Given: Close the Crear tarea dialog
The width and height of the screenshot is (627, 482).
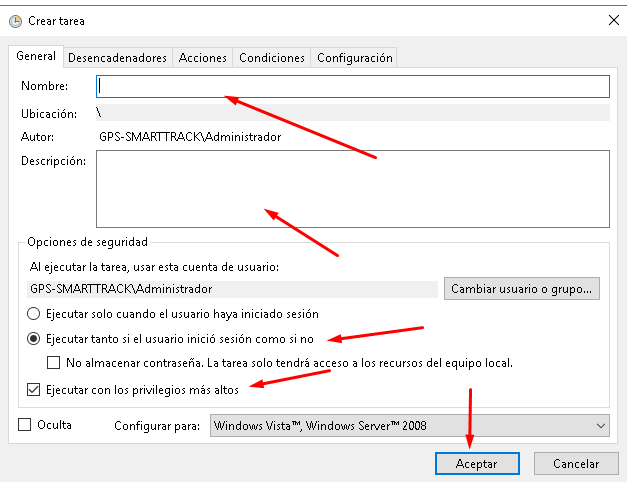Looking at the screenshot, I should point(611,20).
